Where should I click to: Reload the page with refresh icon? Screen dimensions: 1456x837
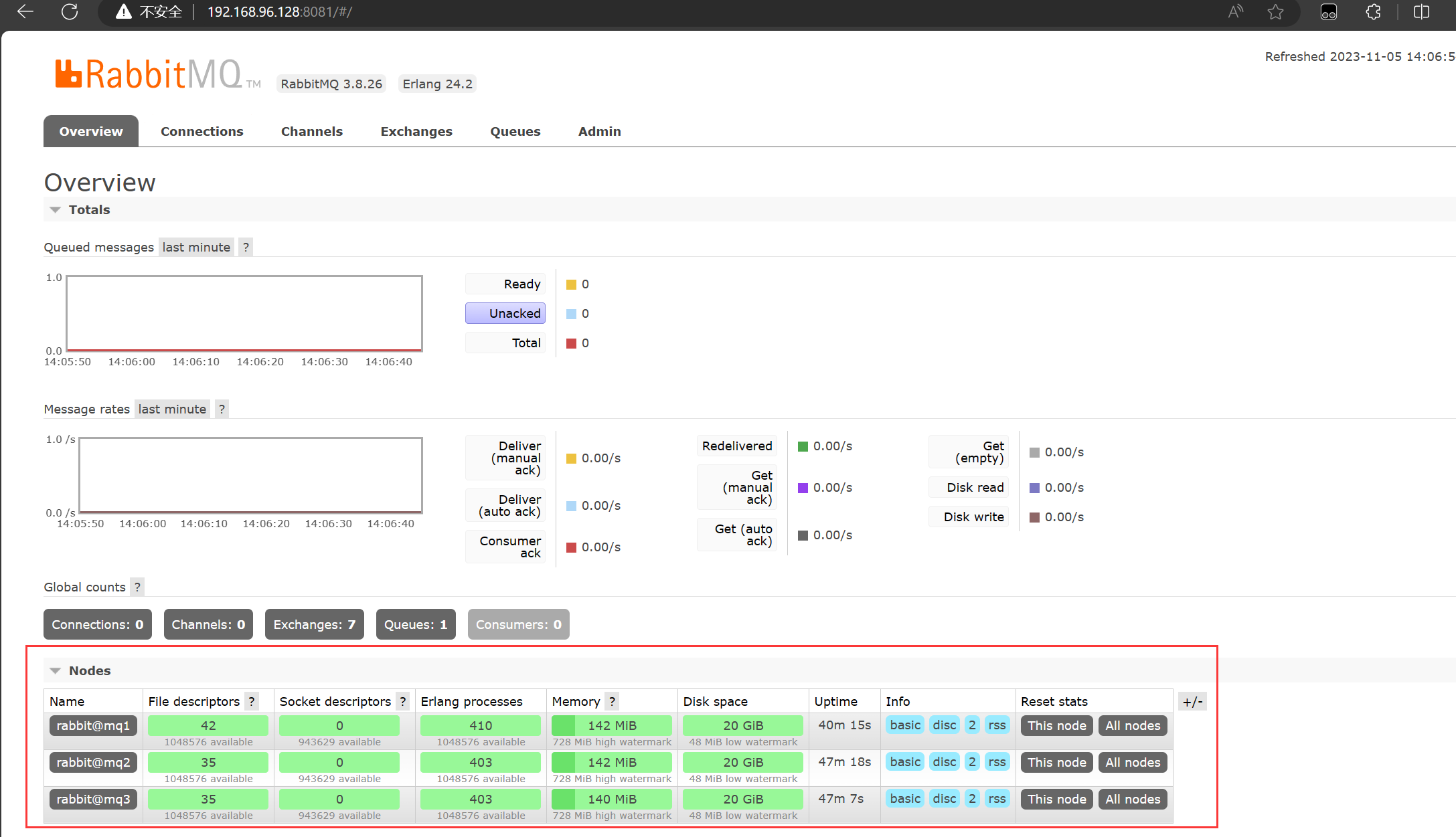pos(70,11)
